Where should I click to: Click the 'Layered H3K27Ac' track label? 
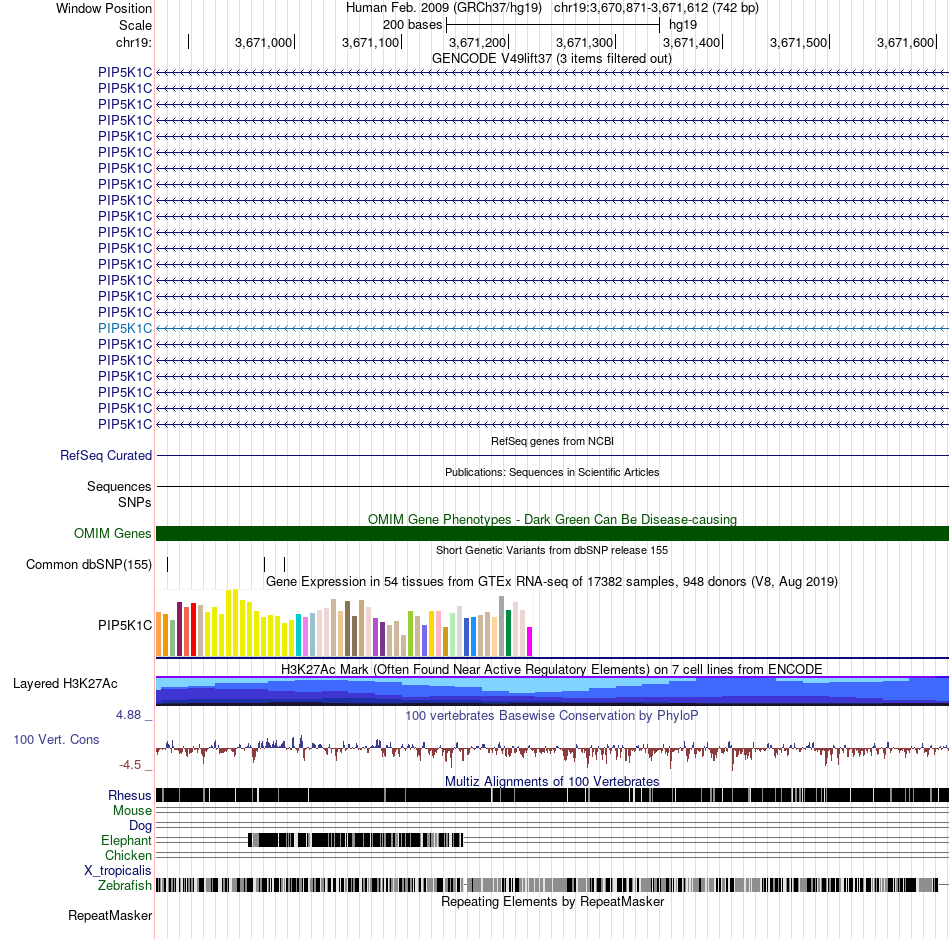[65, 684]
